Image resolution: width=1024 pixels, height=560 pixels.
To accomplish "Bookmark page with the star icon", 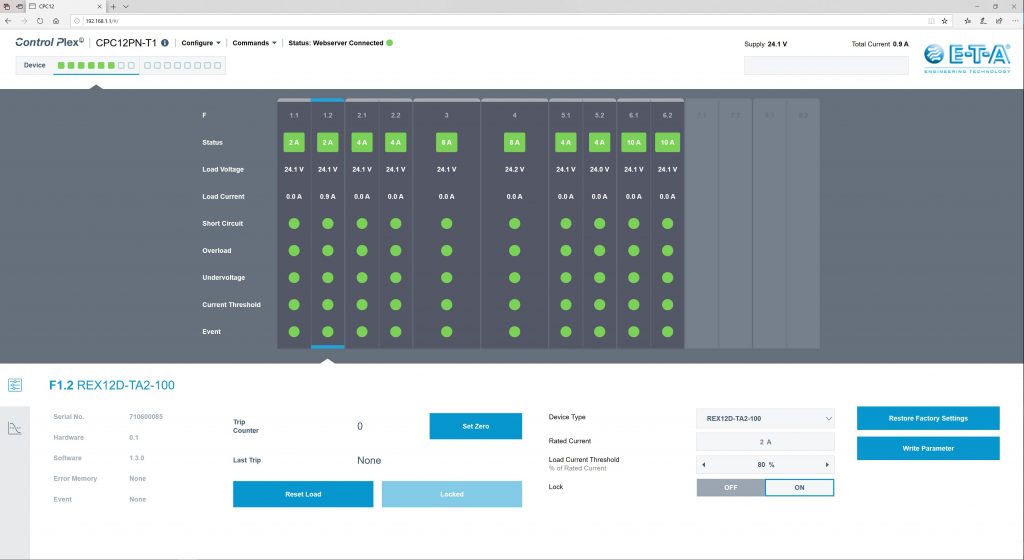I will pyautogui.click(x=944, y=20).
